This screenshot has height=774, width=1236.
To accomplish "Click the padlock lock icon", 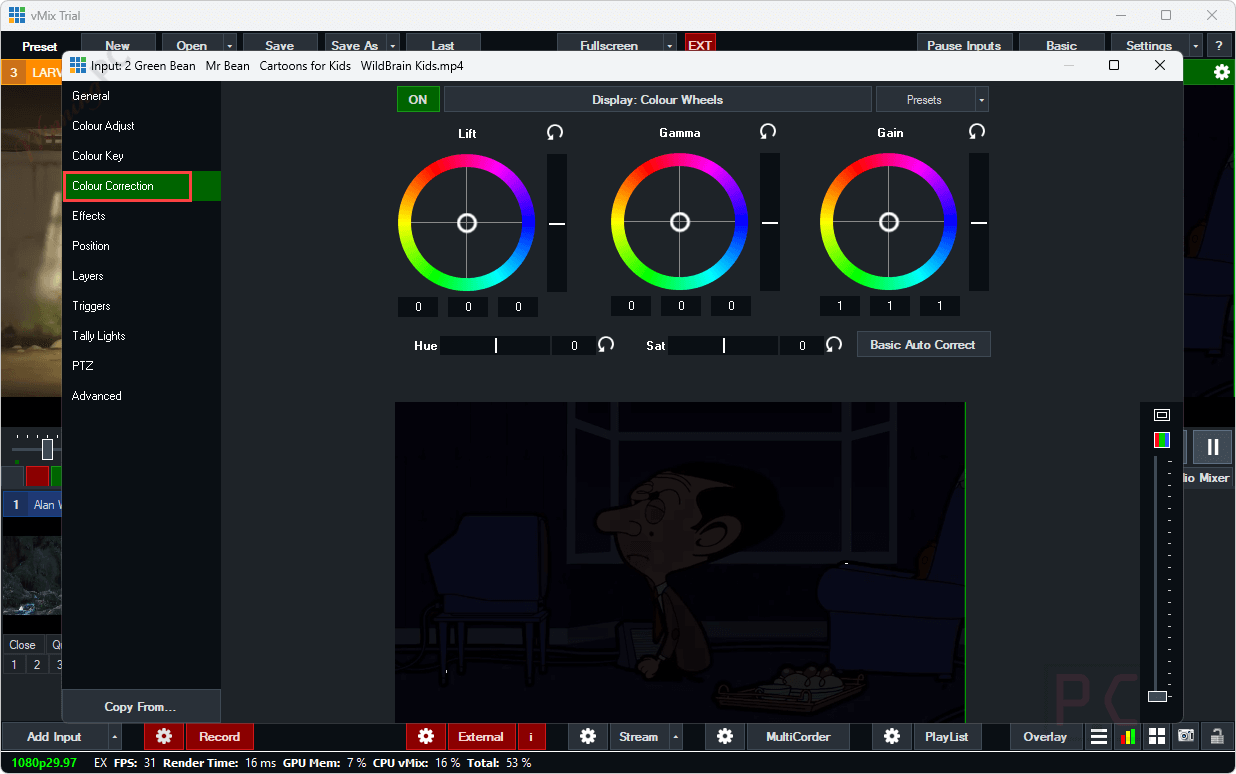I will tap(1217, 737).
